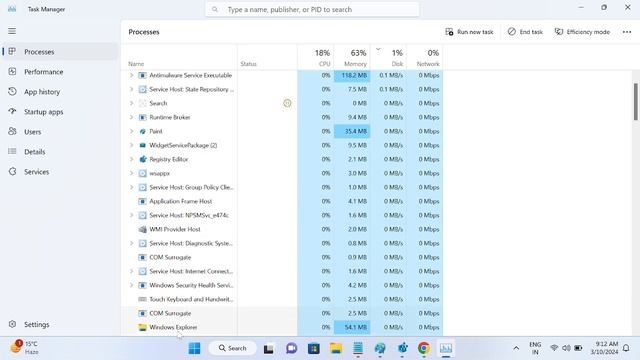640x360 pixels.
Task: Expand Service Host: Group Policy Client row
Action: point(131,187)
